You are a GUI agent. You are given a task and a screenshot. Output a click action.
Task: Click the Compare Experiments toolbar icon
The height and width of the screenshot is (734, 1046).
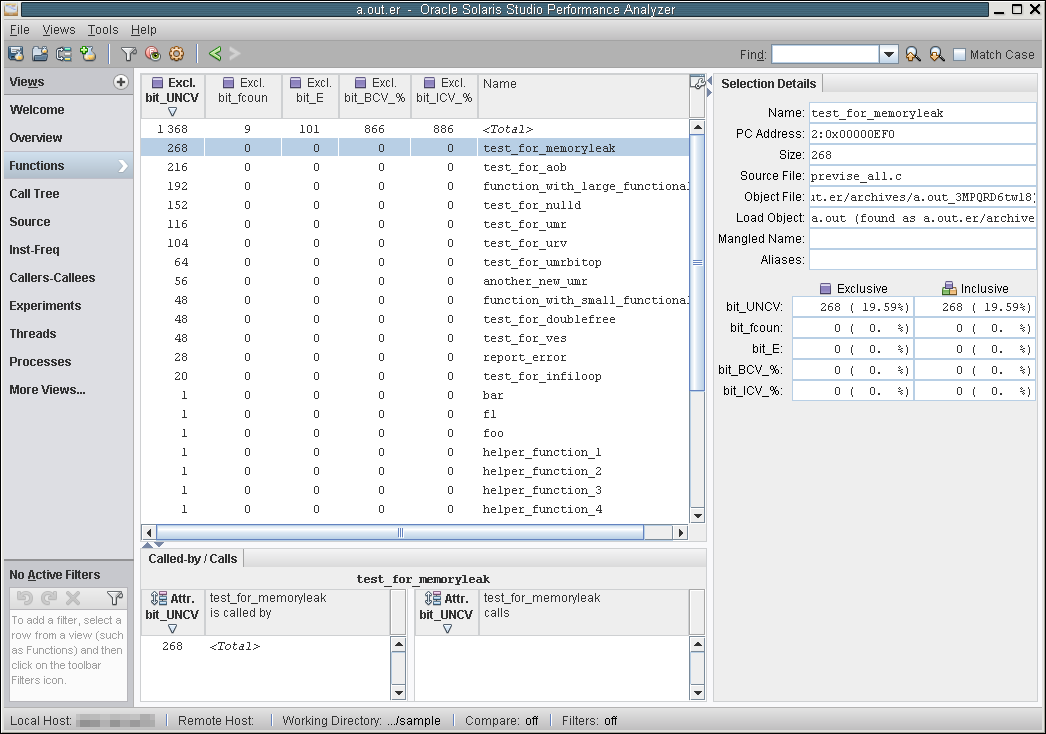[x=64, y=54]
